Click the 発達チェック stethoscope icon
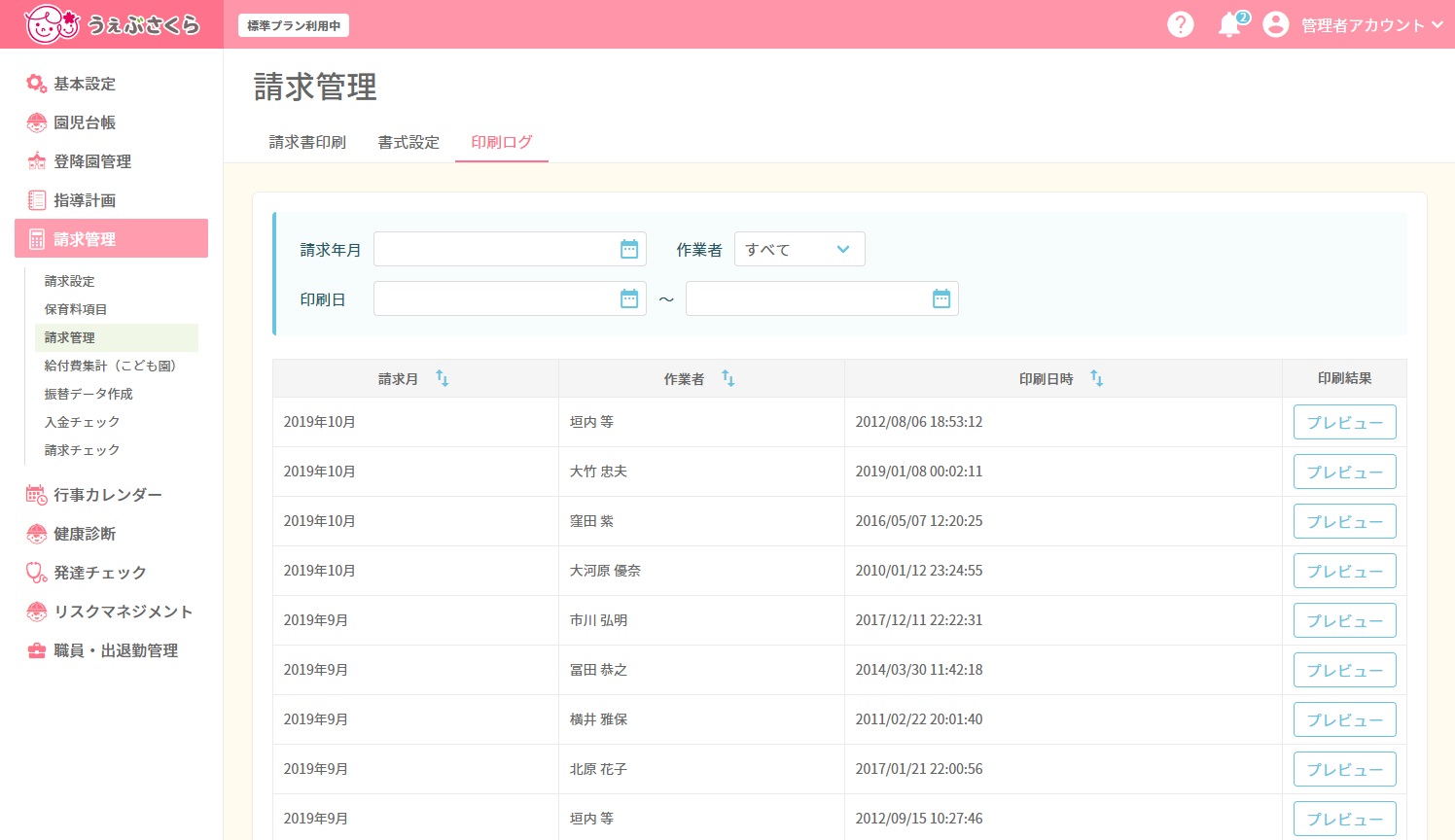Viewport: 1455px width, 840px height. pos(36,573)
